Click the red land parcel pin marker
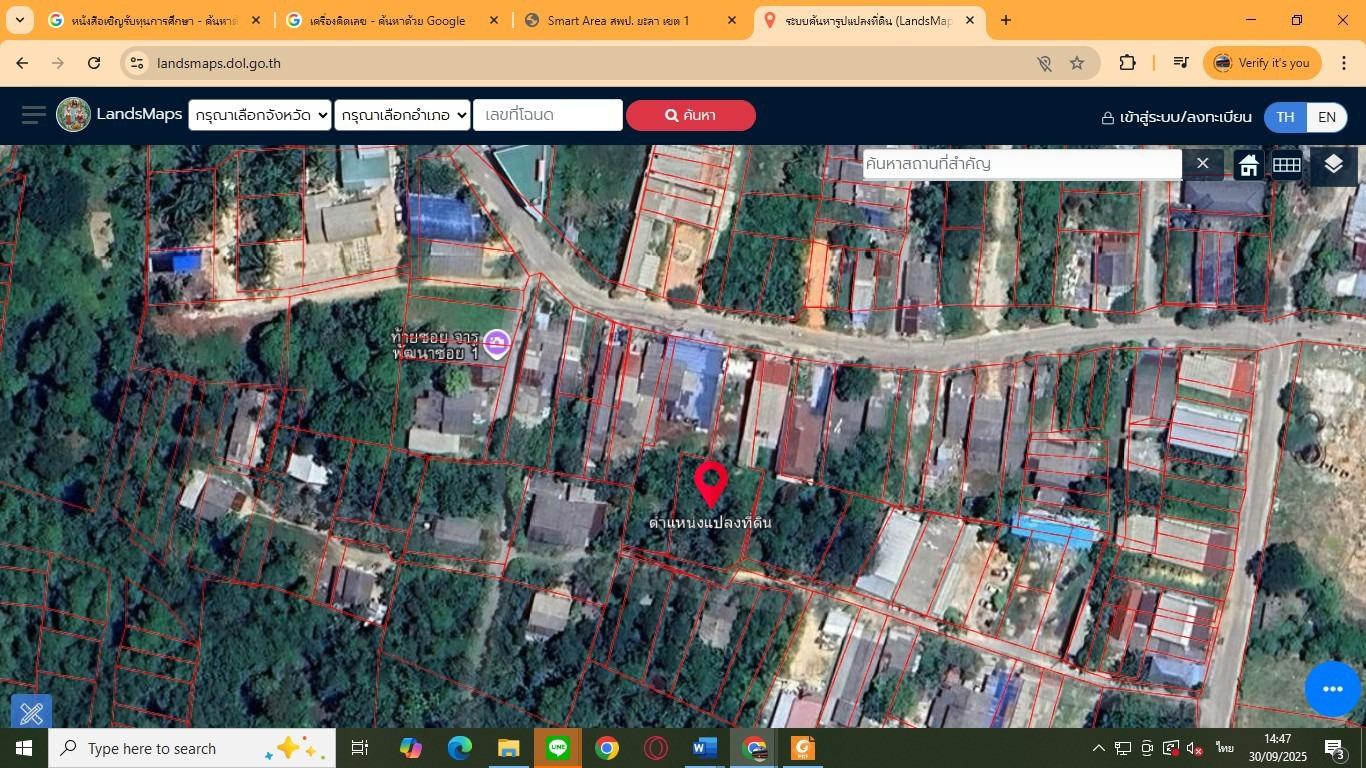The image size is (1366, 768). pyautogui.click(x=711, y=483)
